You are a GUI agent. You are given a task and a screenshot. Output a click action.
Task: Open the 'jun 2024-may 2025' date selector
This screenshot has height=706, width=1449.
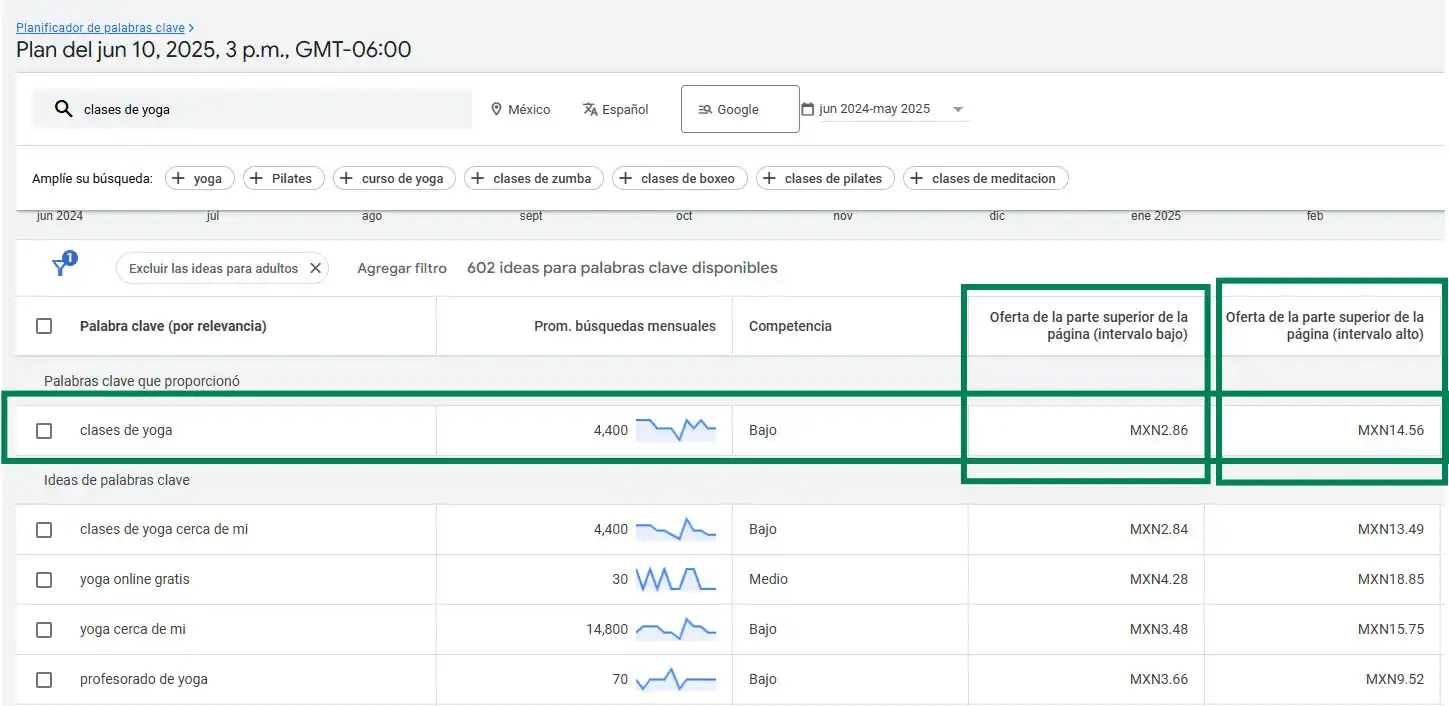click(x=885, y=109)
